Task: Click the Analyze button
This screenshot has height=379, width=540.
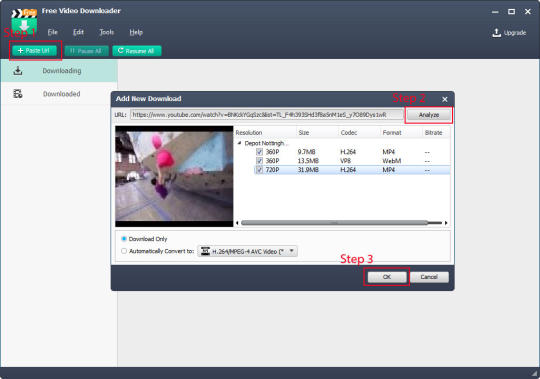Action: click(429, 115)
